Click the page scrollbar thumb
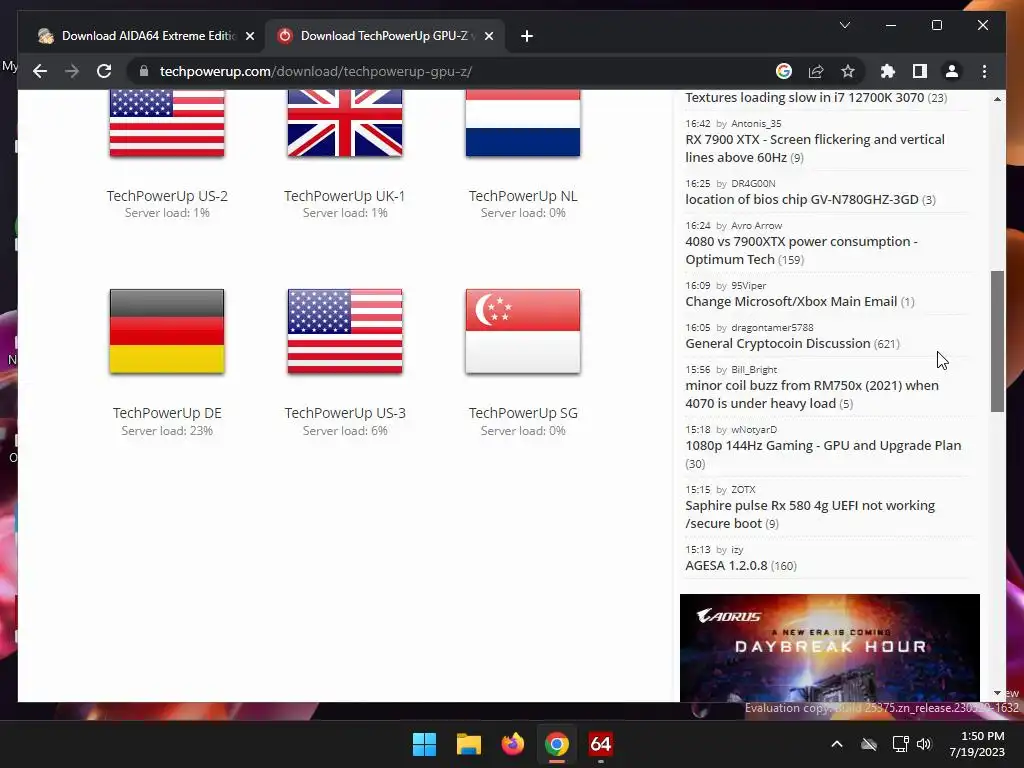Screen dimensions: 1024x768 click(997, 341)
